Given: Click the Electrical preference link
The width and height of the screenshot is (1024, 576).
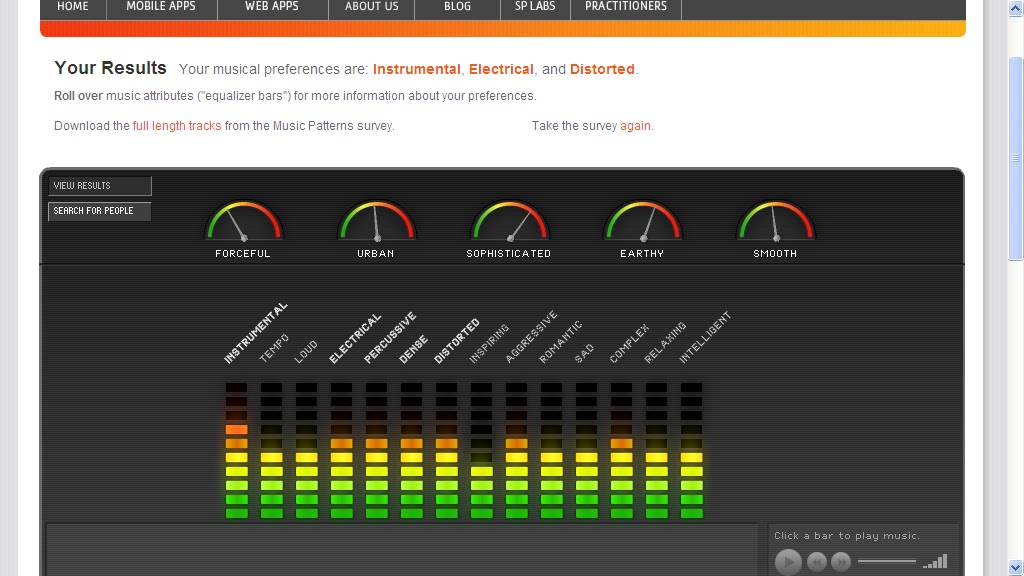Looking at the screenshot, I should 501,69.
